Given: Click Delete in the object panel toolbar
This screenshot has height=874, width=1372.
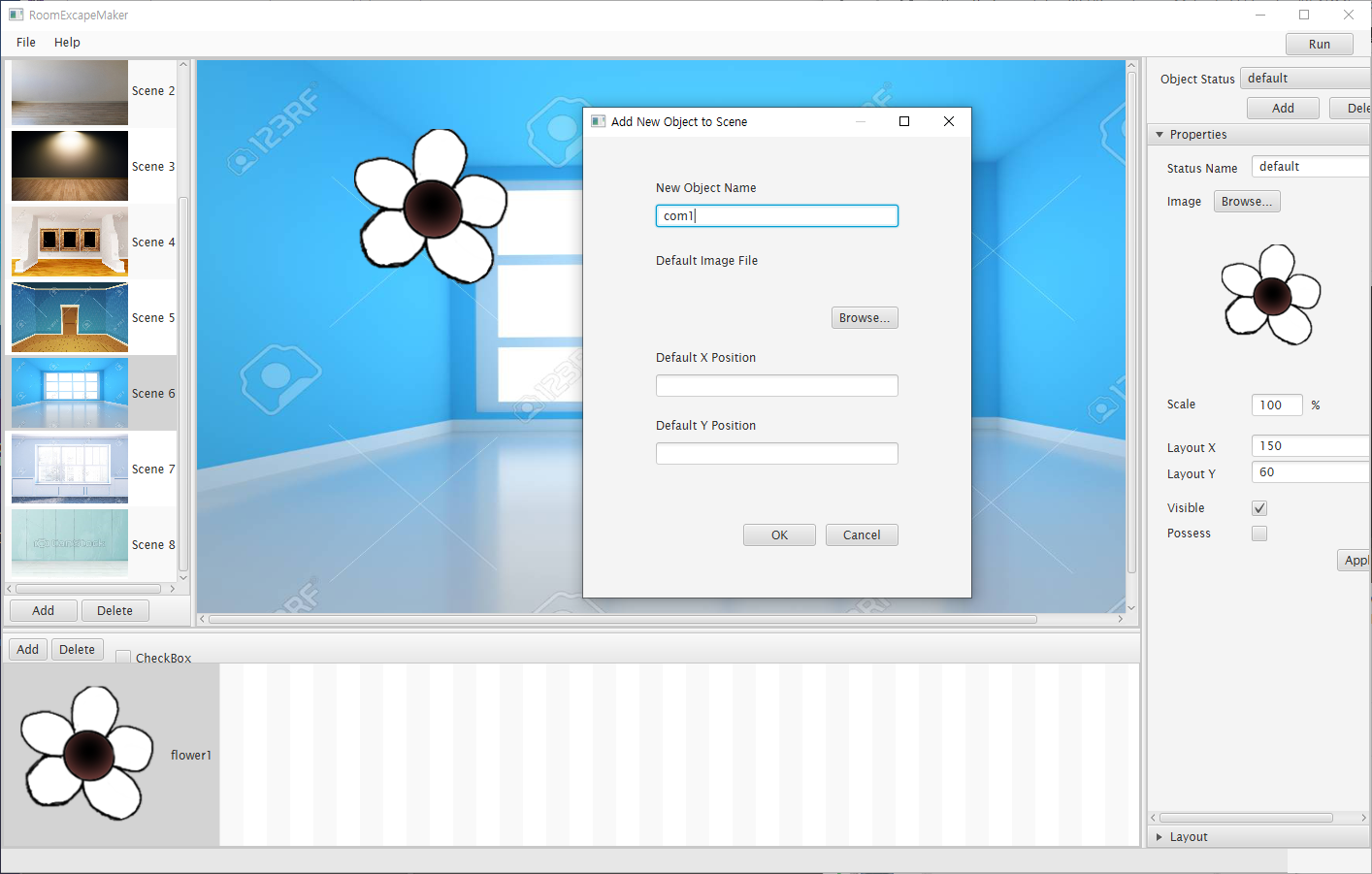Looking at the screenshot, I should (78, 650).
